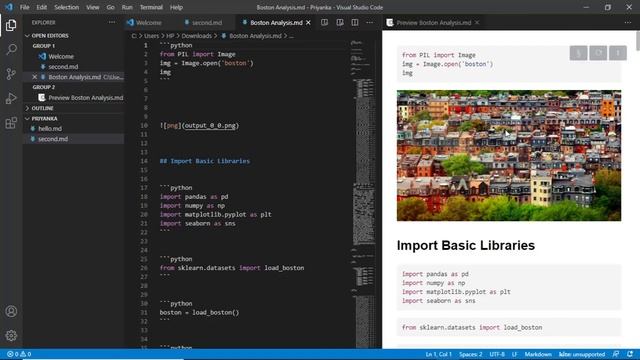Switch to the Welcome tab
The image size is (640, 360).
click(149, 23)
